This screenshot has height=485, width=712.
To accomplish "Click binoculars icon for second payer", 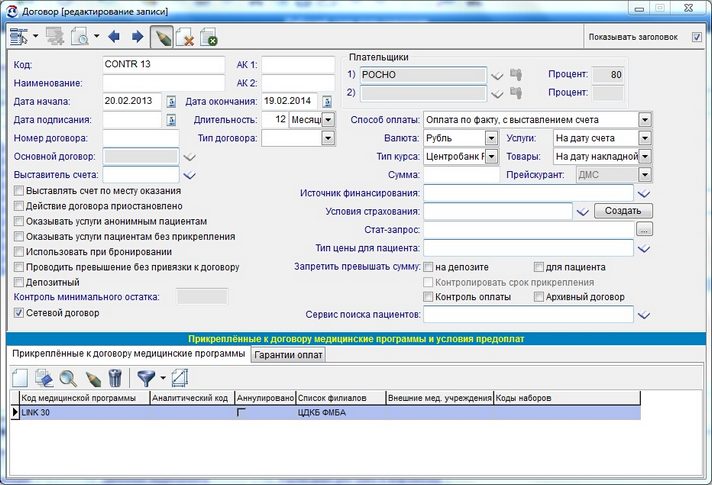I will pyautogui.click(x=515, y=93).
